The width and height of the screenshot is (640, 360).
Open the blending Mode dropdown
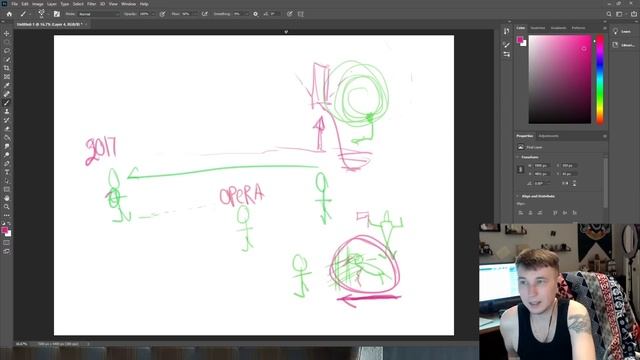pos(99,14)
